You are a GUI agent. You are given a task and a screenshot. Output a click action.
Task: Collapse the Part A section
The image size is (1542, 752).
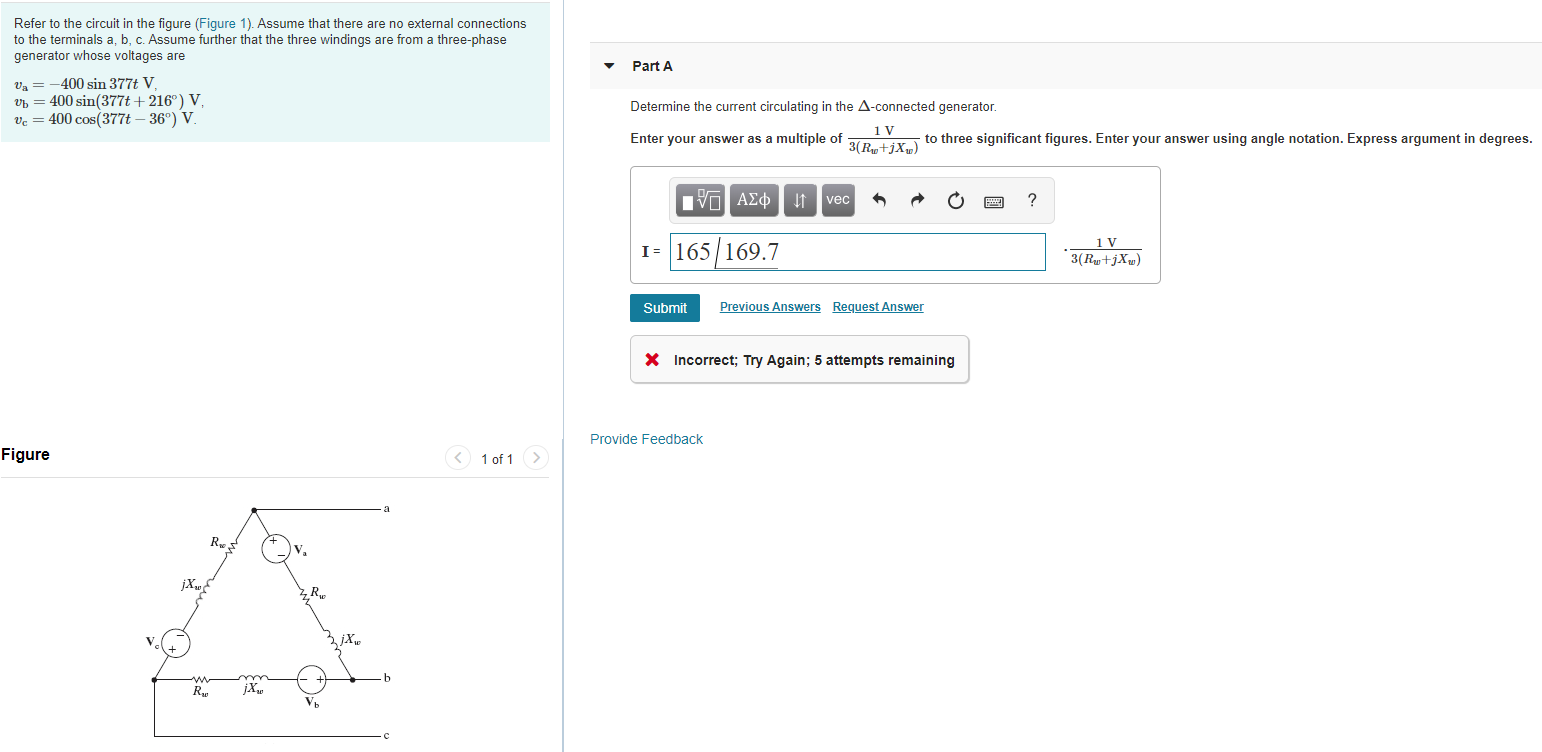(x=610, y=66)
